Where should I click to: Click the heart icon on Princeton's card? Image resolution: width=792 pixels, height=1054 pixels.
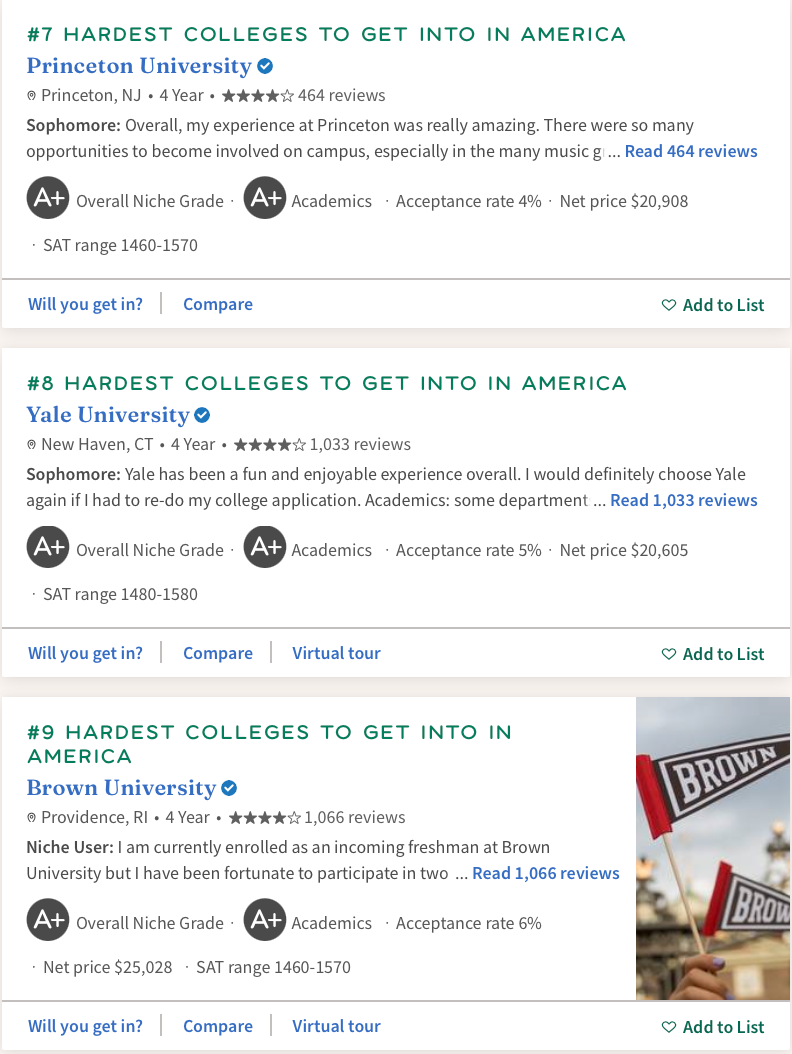pyautogui.click(x=668, y=305)
